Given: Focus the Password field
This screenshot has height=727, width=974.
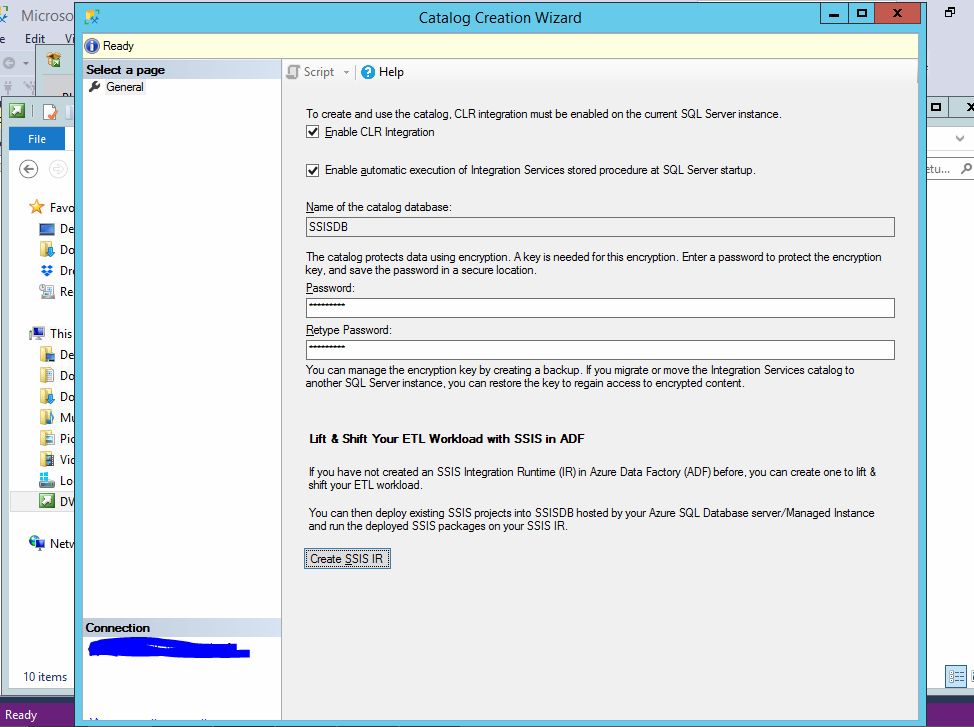Looking at the screenshot, I should coord(600,308).
